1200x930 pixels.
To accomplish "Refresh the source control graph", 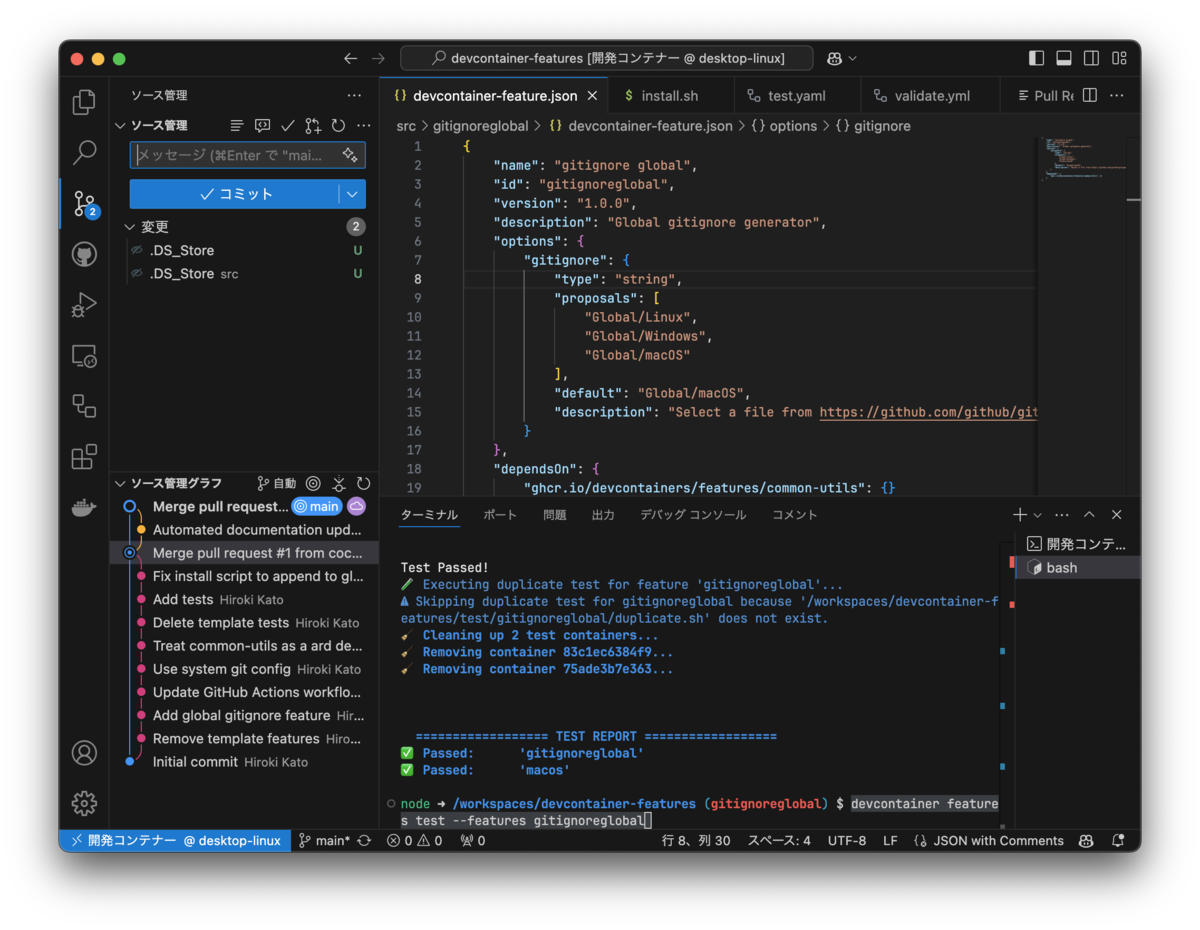I will 364,483.
